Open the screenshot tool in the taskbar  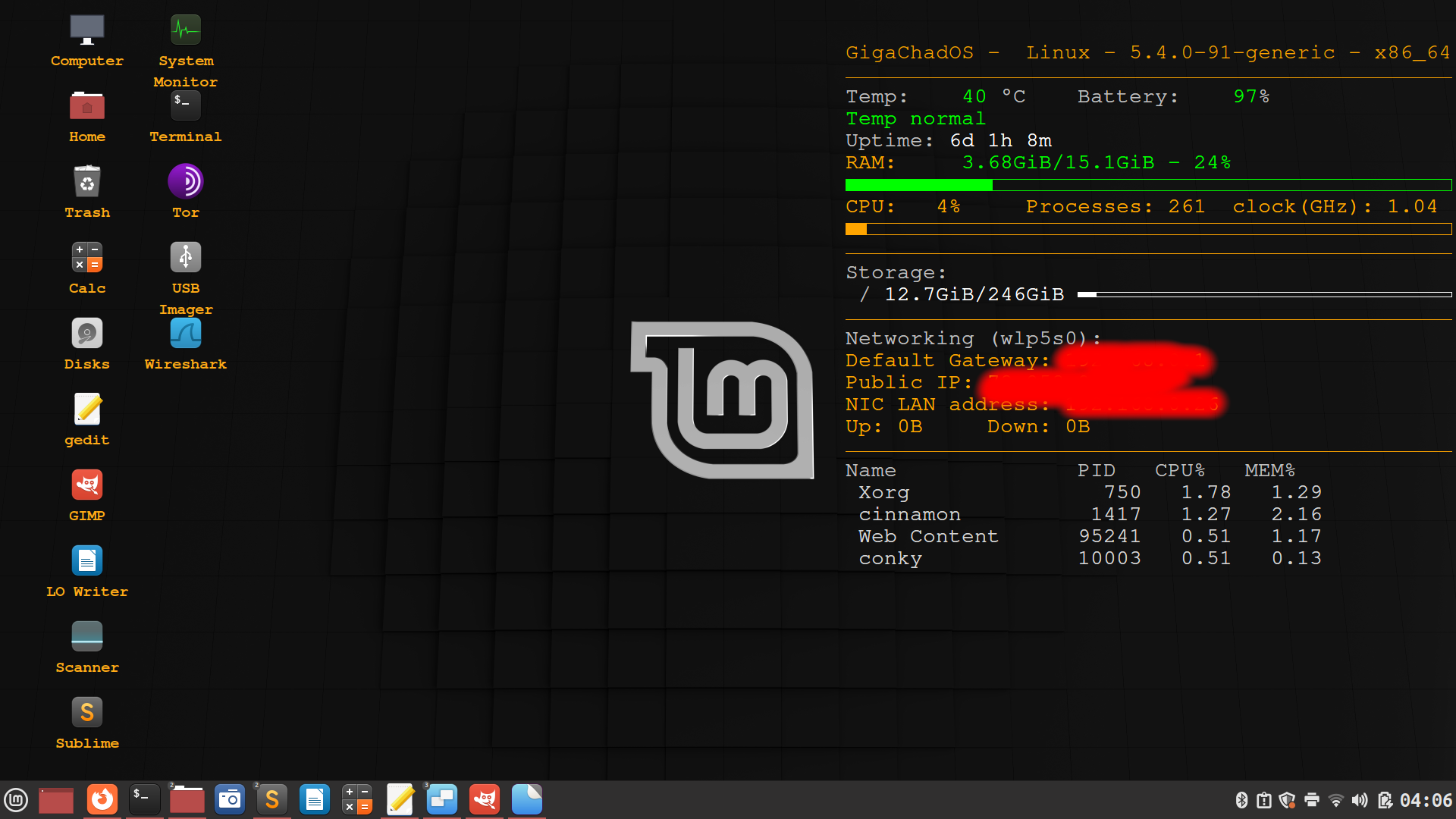pos(230,799)
